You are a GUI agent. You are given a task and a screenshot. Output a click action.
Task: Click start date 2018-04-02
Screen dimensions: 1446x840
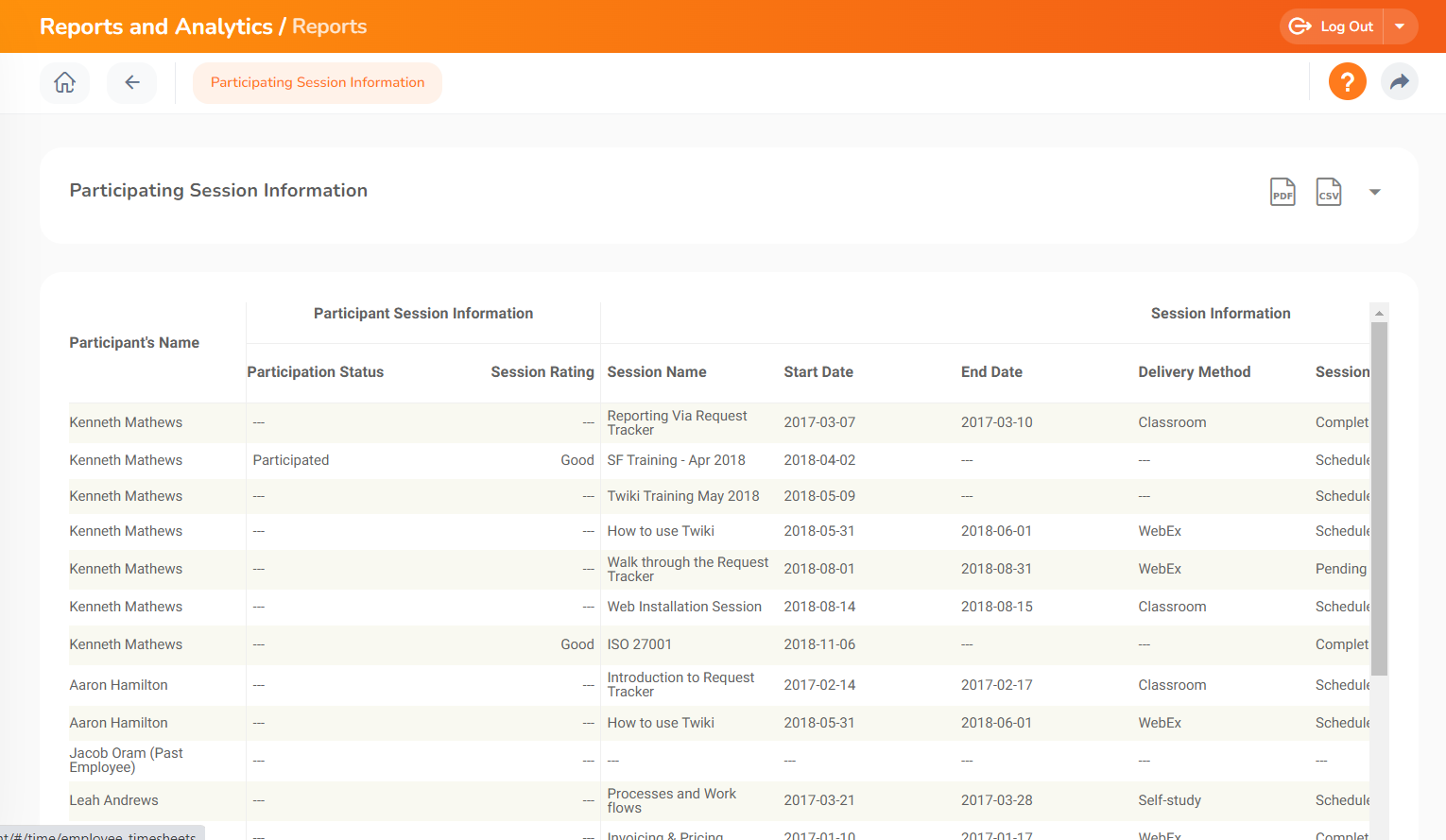pos(819,460)
